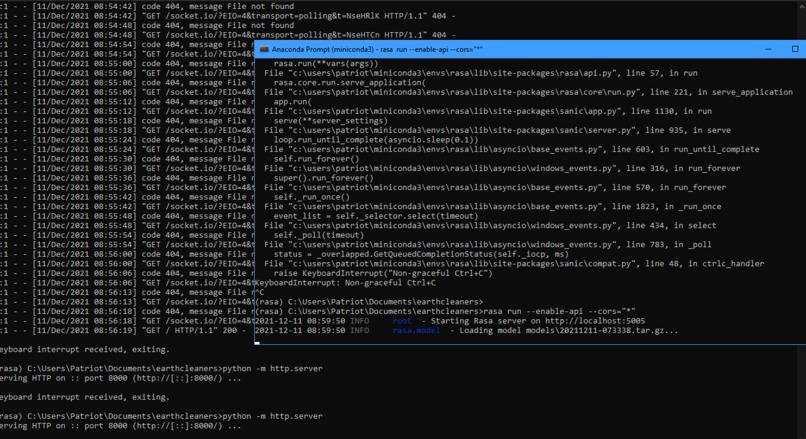Click the 'GET / HTTP/1.1" 200' log line
This screenshot has width=806, height=439.
[123, 330]
